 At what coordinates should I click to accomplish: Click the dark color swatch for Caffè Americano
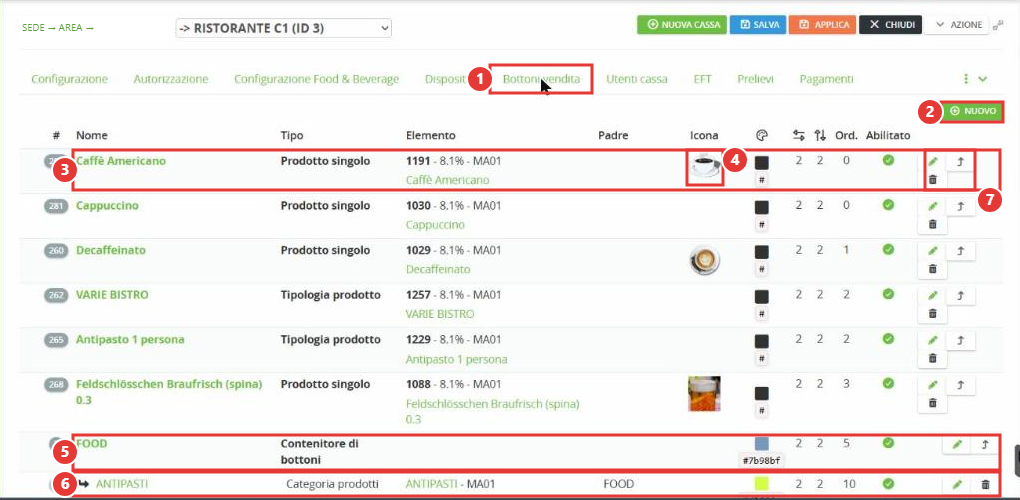(762, 163)
